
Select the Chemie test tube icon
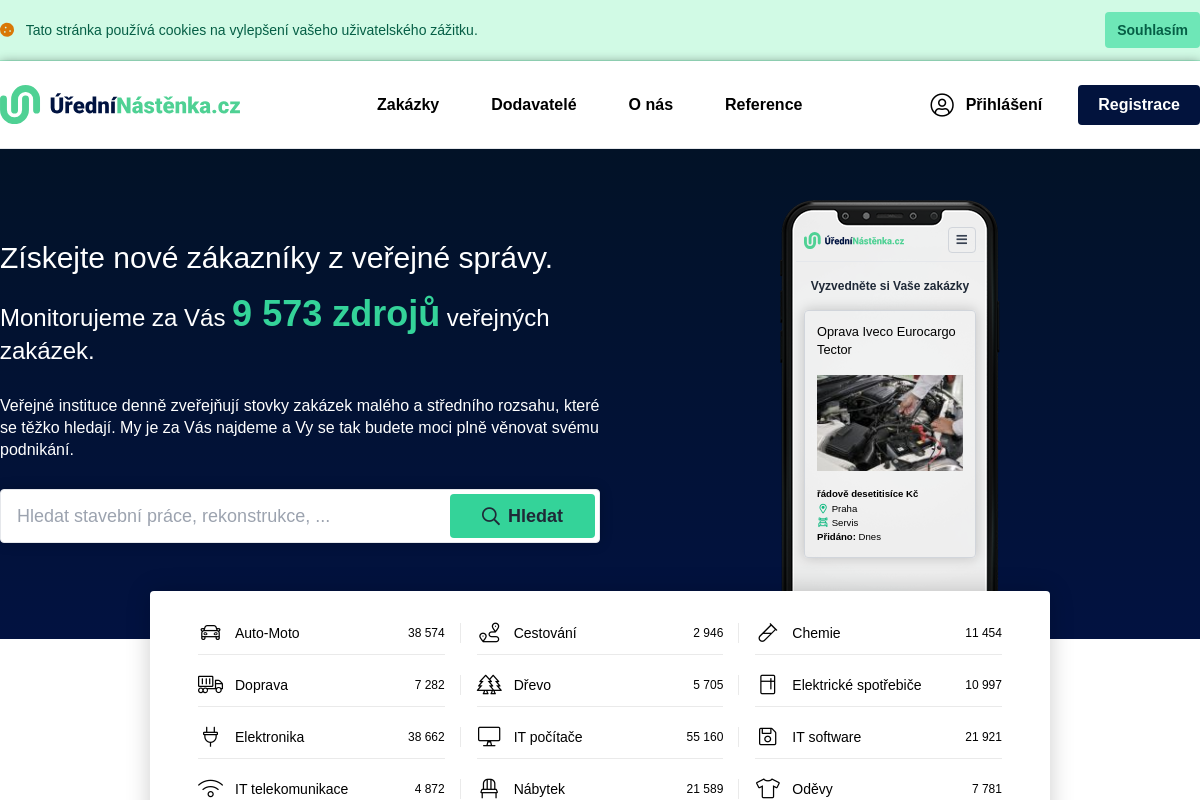click(x=767, y=633)
